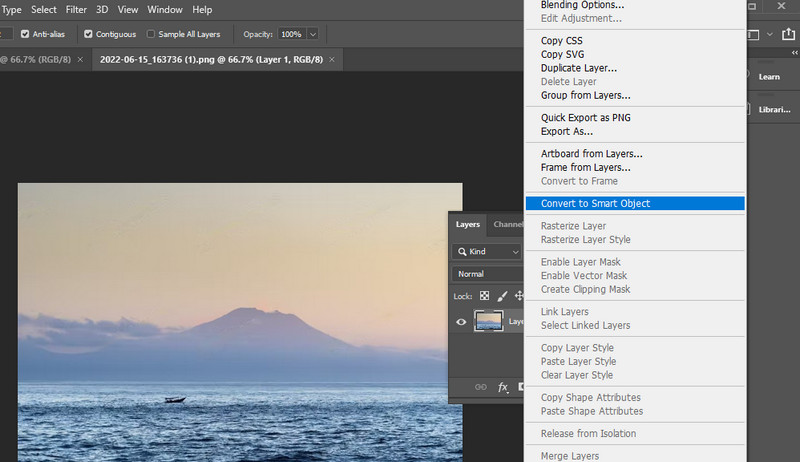Open the fx layer style icon
The width and height of the screenshot is (800, 462).
click(503, 386)
